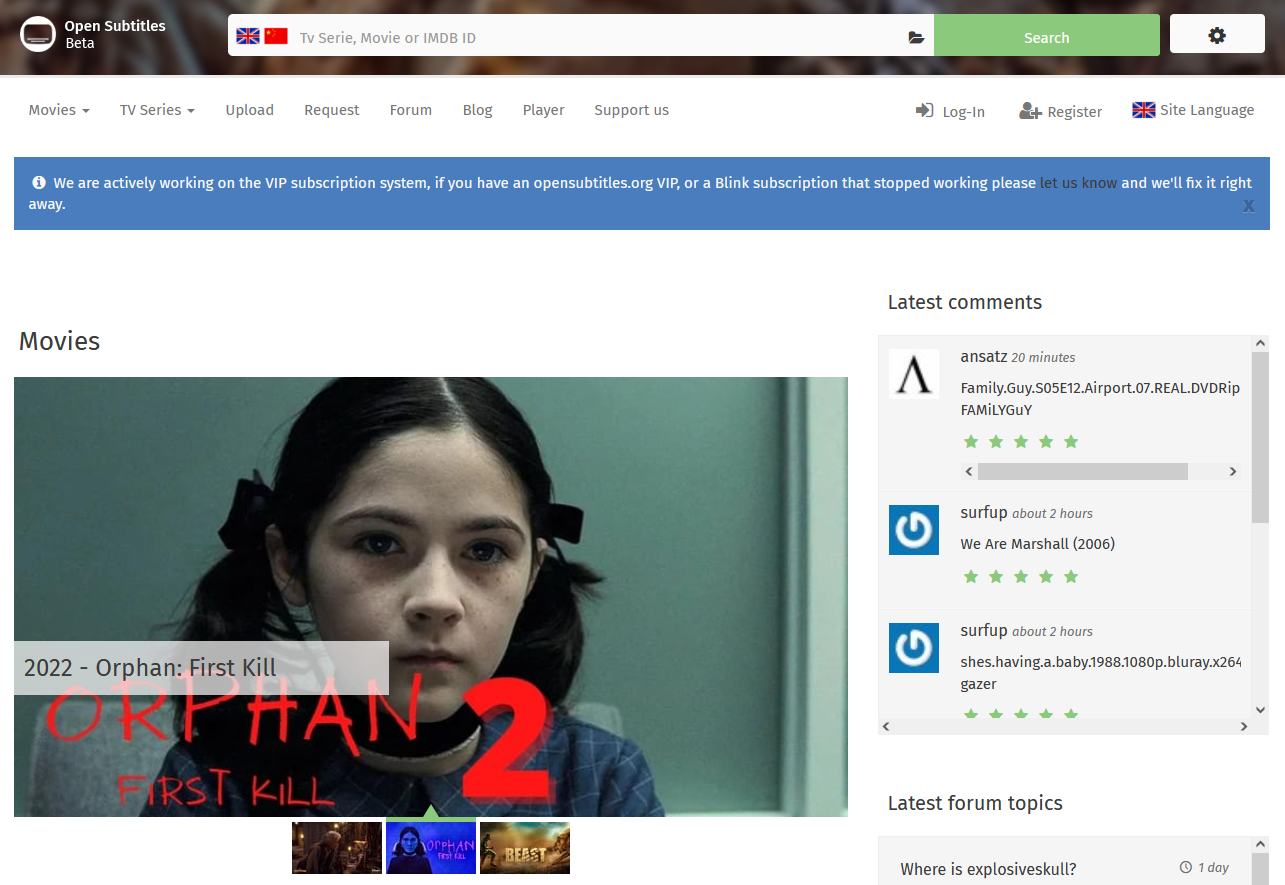This screenshot has width=1285, height=885.
Task: Open 'Where is explosiveskull?' forum topic
Action: click(x=988, y=869)
